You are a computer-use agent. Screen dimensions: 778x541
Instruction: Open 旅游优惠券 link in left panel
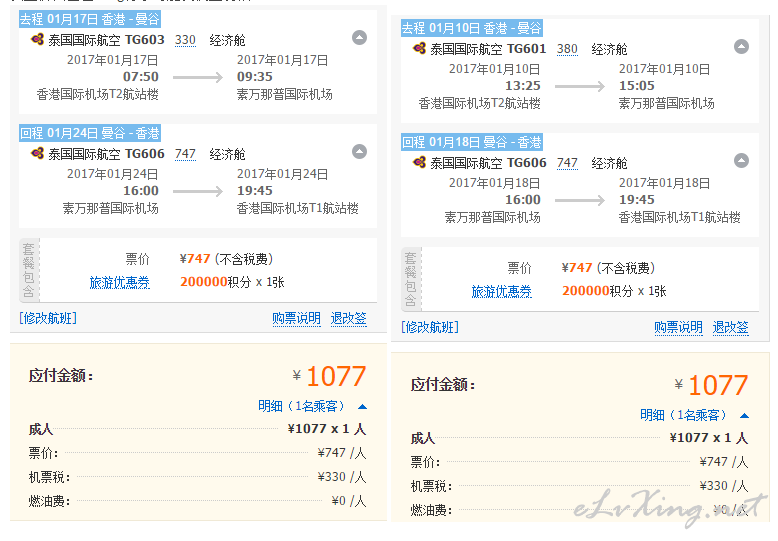120,282
